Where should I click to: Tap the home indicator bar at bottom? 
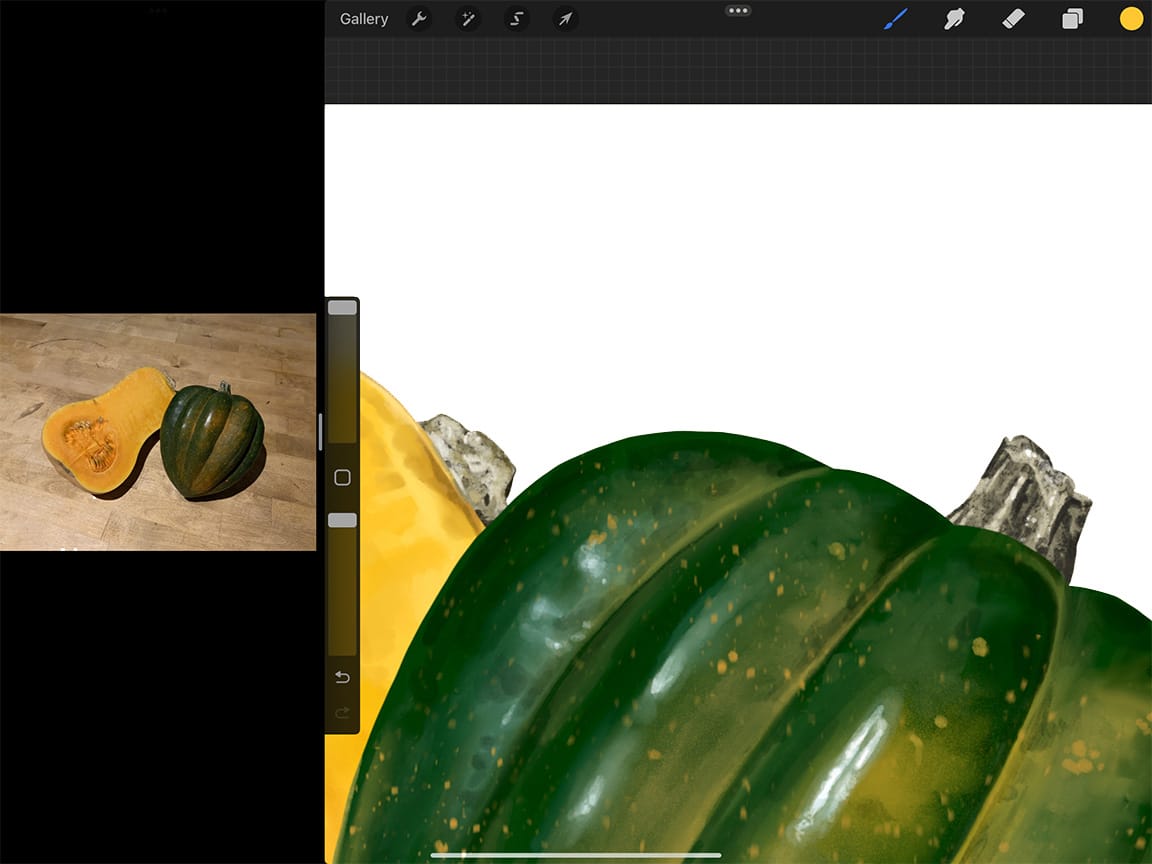coord(576,855)
